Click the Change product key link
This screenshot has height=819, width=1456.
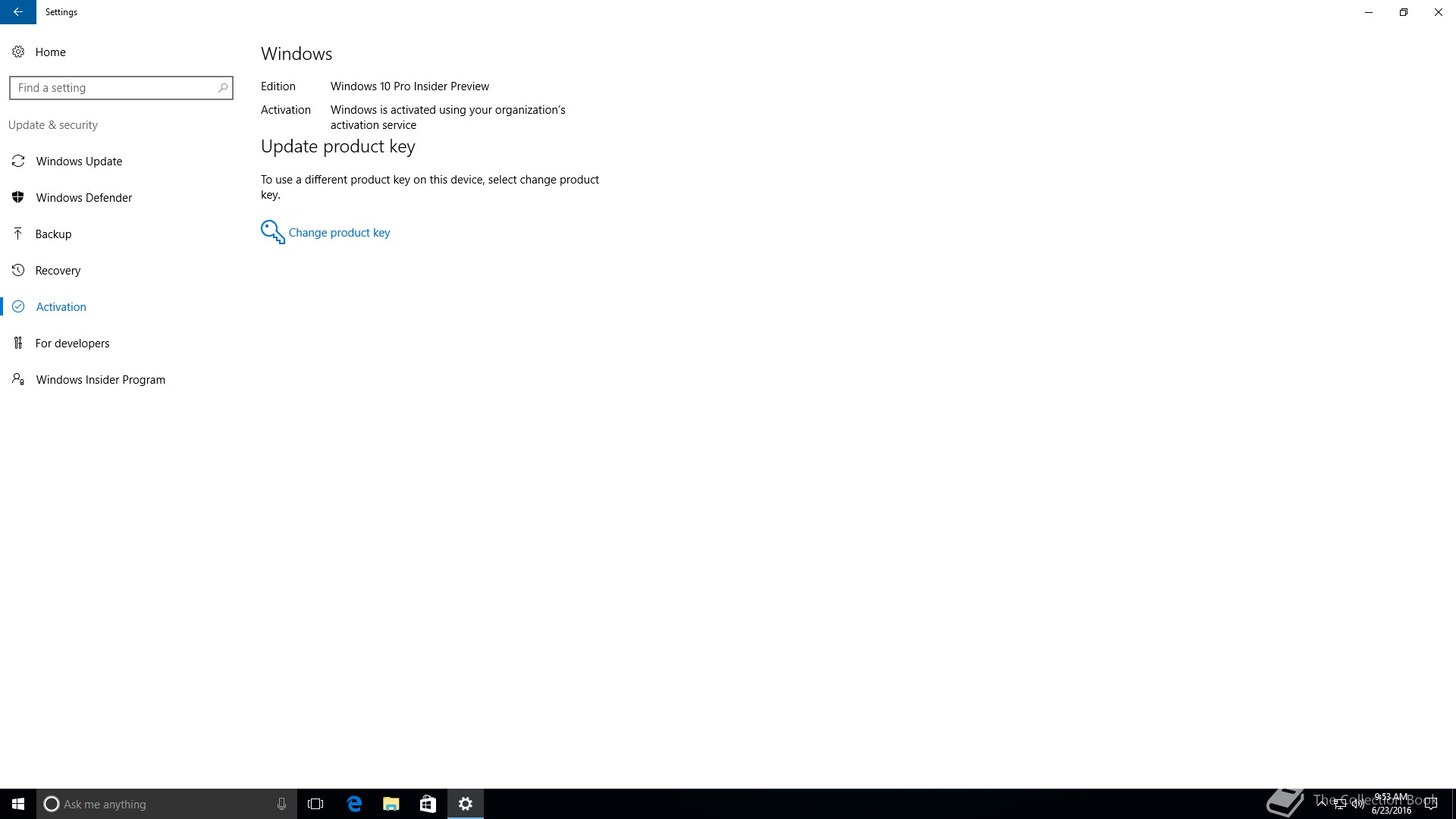[339, 233]
